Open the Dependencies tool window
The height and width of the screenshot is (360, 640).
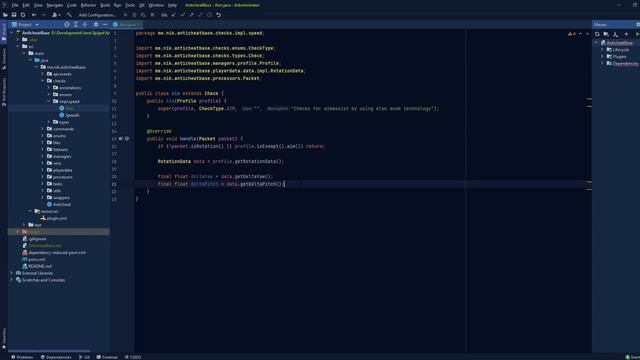click(x=56, y=357)
